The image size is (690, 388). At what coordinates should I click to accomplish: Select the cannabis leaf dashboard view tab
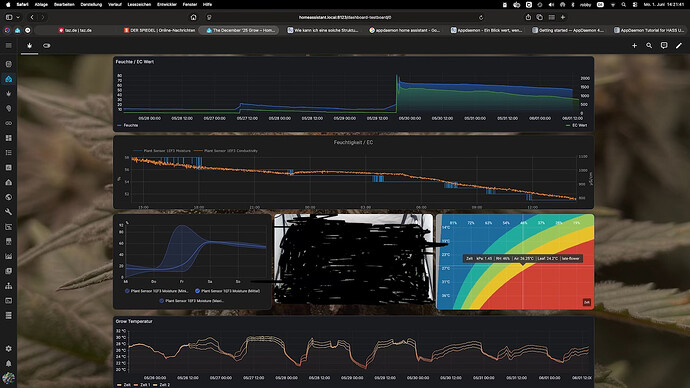click(29, 45)
